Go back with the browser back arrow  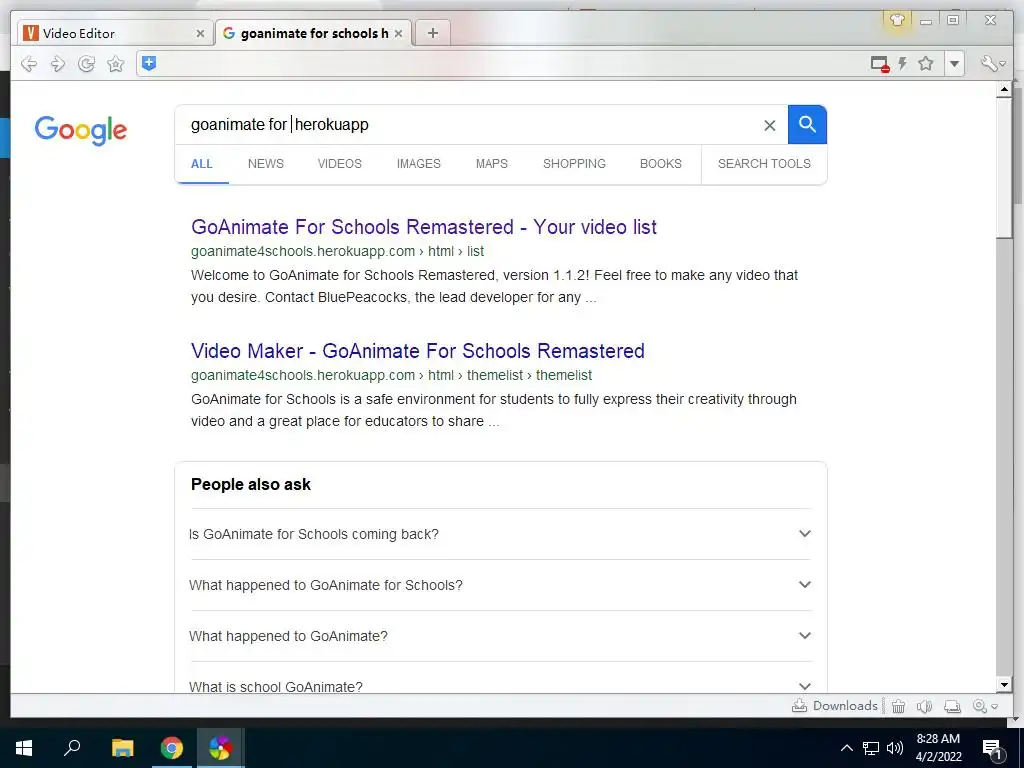[x=29, y=63]
